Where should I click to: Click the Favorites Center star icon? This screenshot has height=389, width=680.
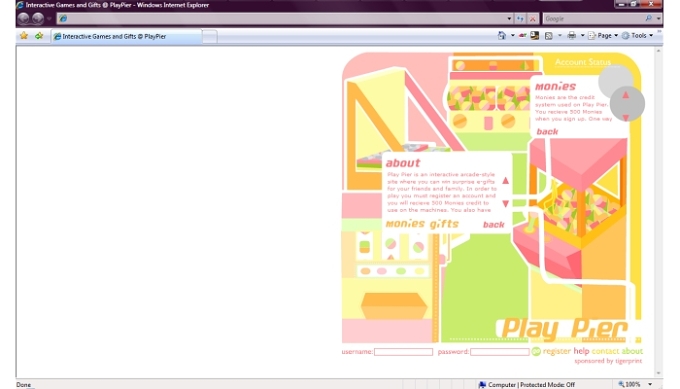coord(24,36)
